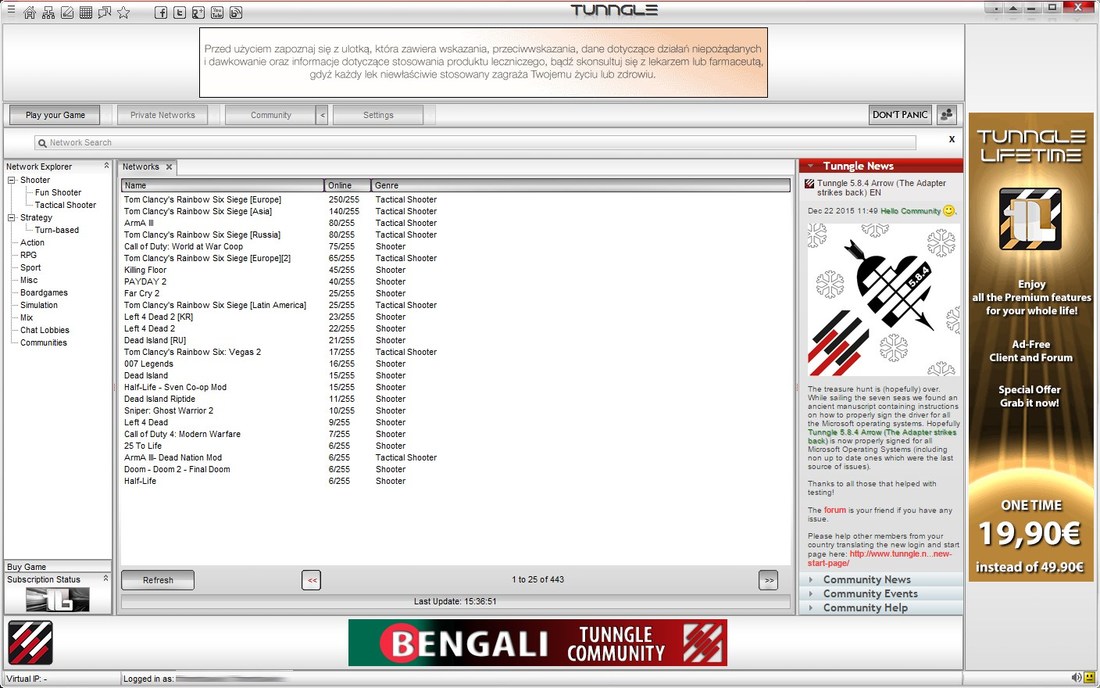Select the Far Cry 2 network row
The height and width of the screenshot is (688, 1100).
coord(456,294)
